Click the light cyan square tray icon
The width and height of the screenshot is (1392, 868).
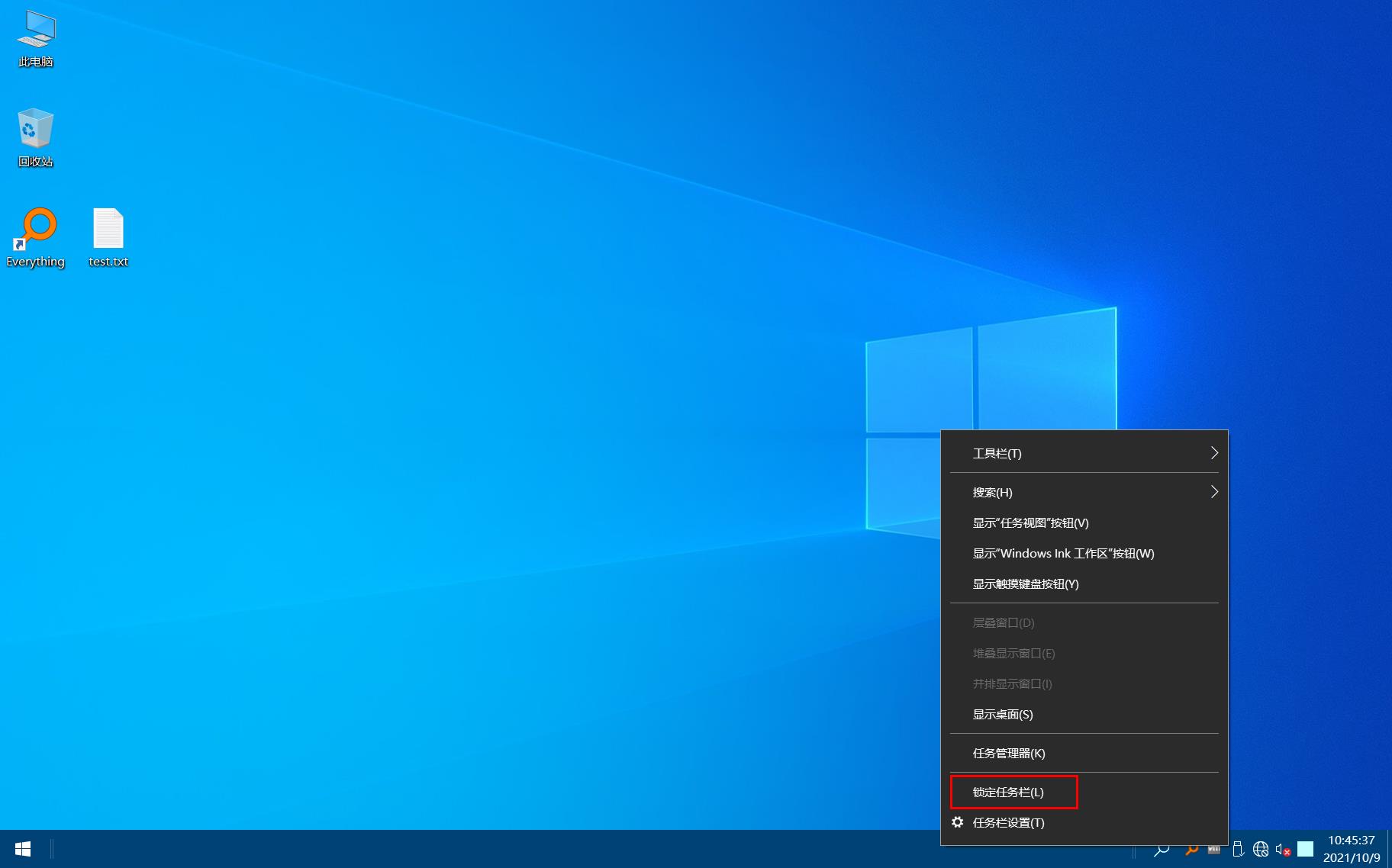coord(1306,849)
